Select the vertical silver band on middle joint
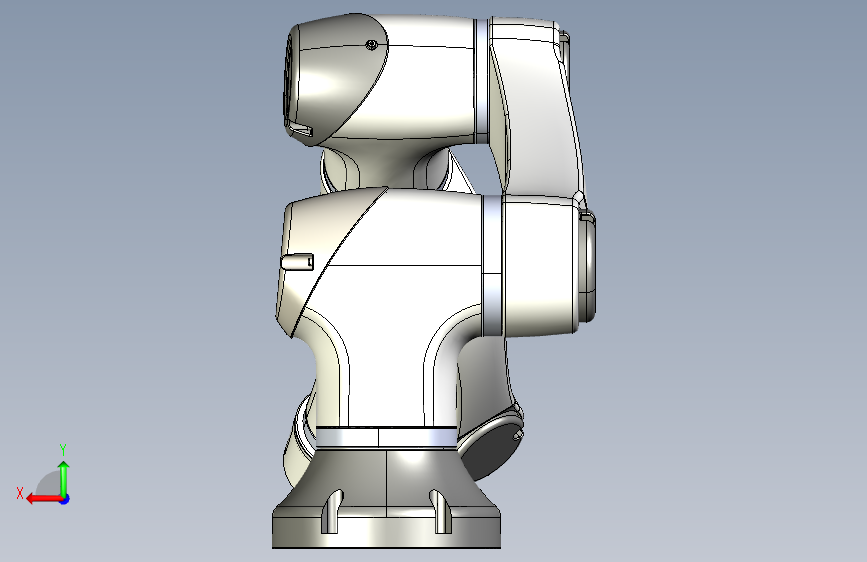The image size is (867, 562). tap(492, 266)
